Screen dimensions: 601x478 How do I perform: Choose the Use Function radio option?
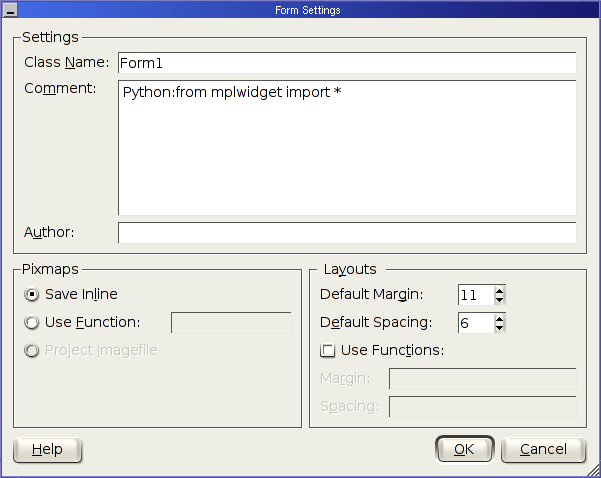(31, 322)
